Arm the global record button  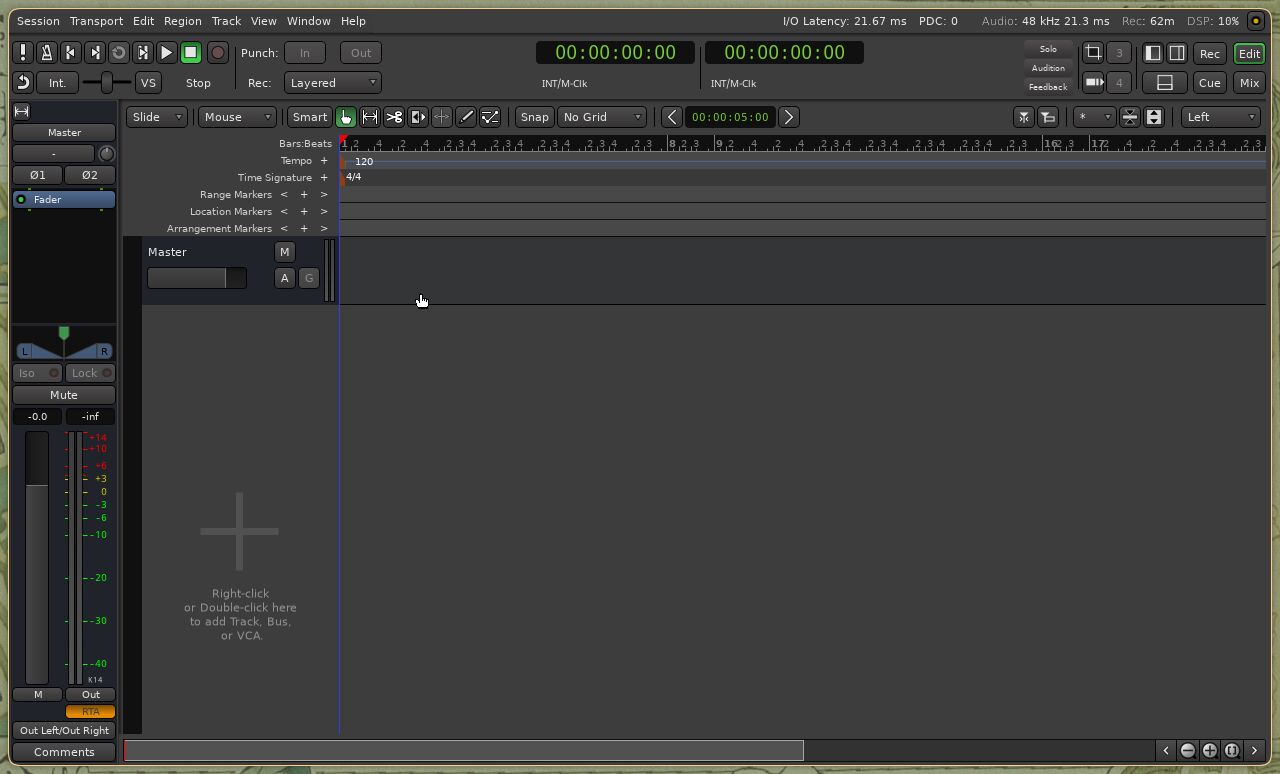[x=217, y=53]
